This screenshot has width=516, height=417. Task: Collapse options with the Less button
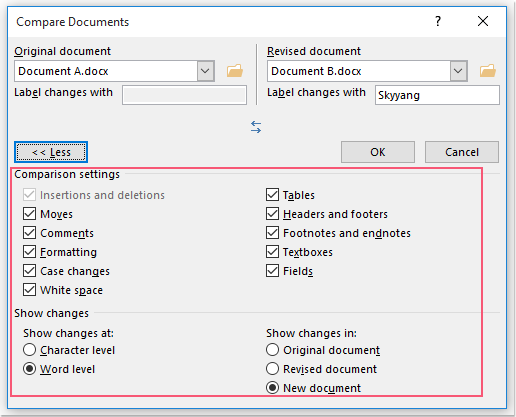(51, 152)
